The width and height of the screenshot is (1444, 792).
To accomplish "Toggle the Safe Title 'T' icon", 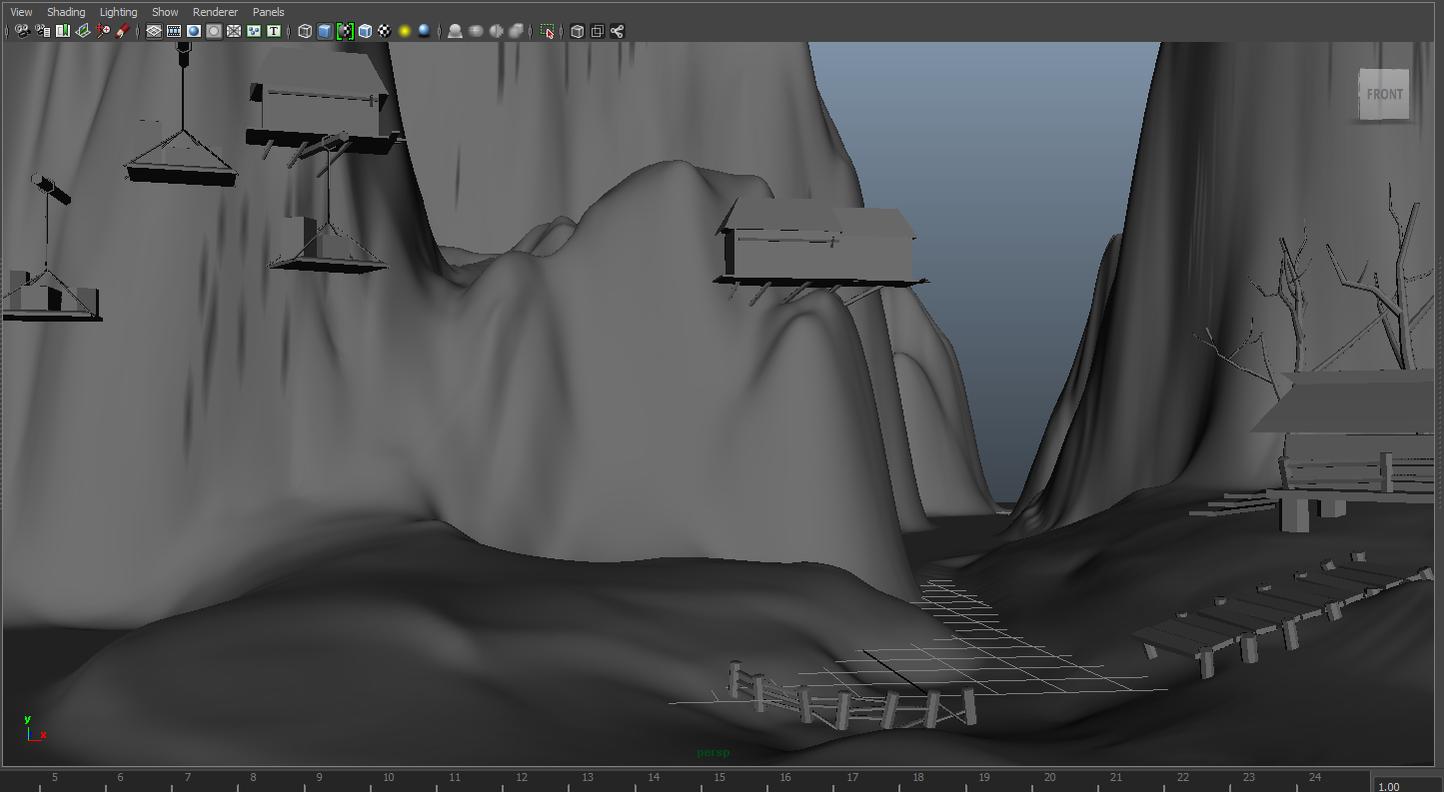I will (274, 31).
